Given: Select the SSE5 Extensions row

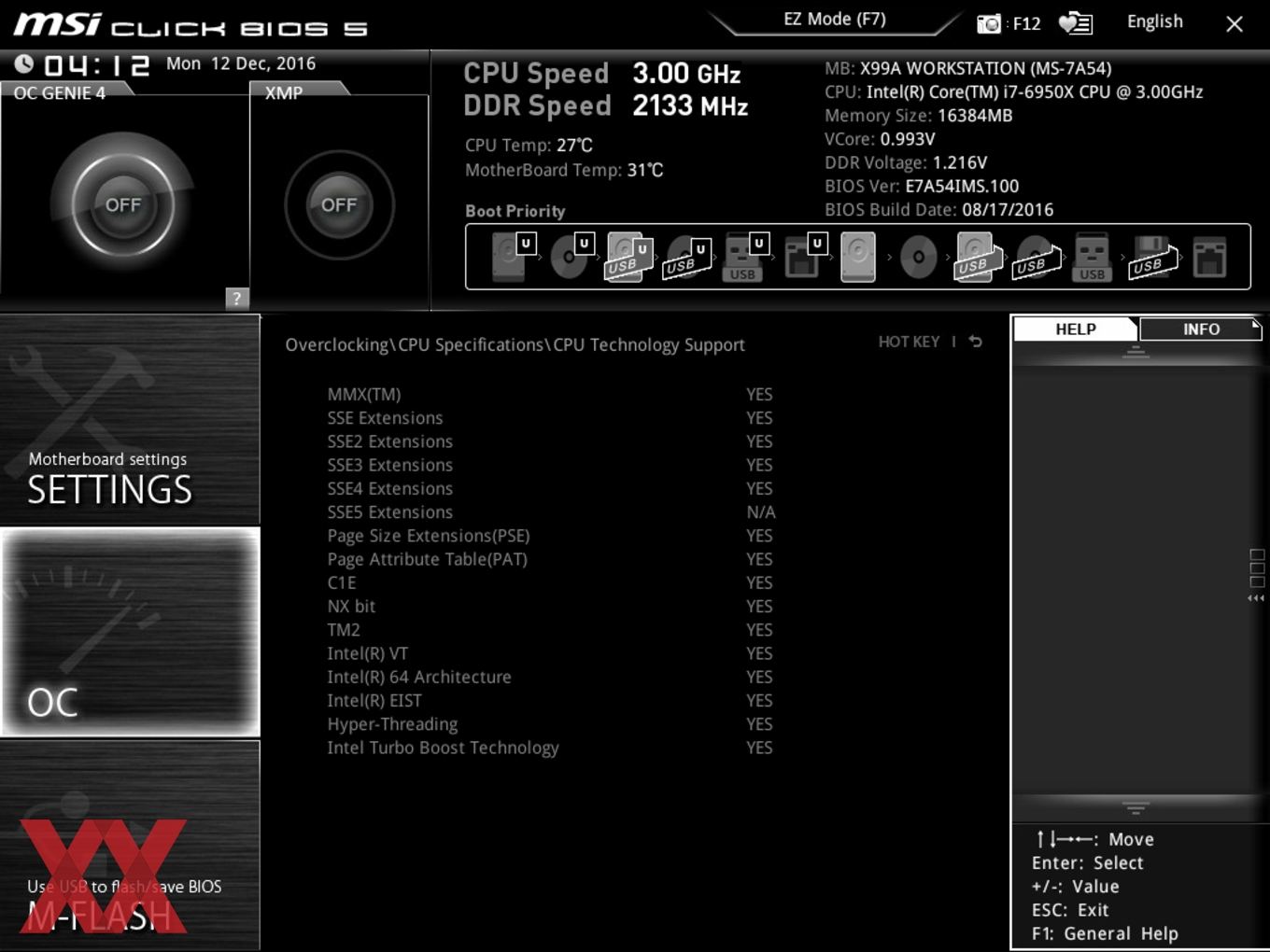Looking at the screenshot, I should click(x=551, y=511).
